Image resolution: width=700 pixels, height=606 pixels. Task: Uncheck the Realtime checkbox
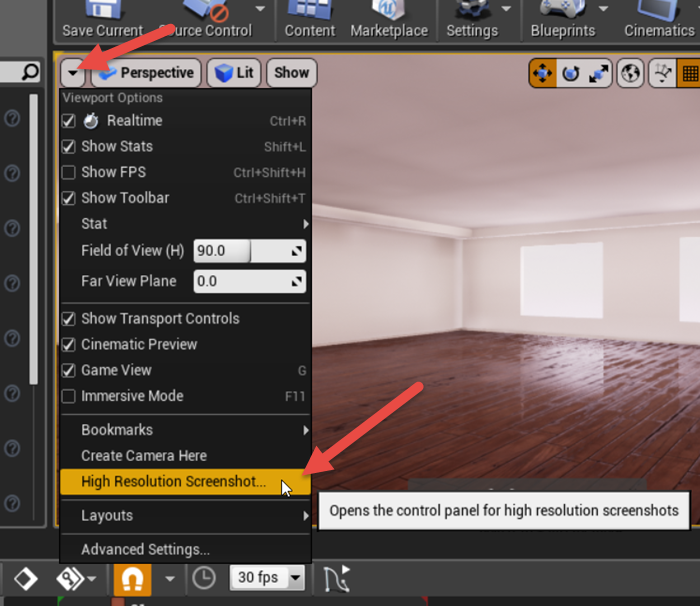(x=68, y=121)
